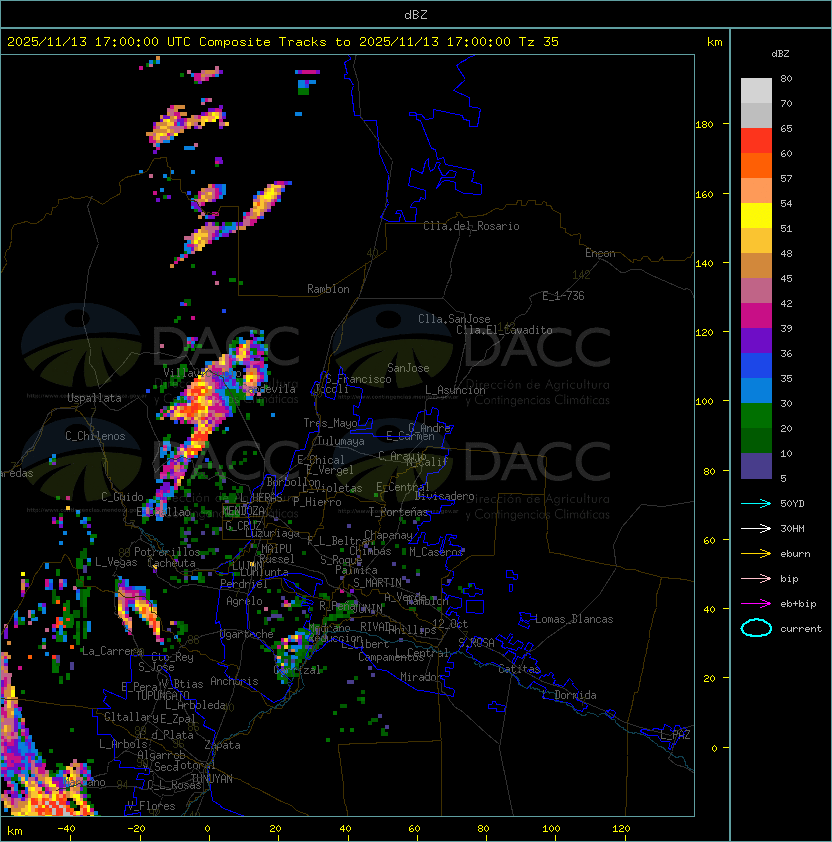
Task: Click the 'La_Carrera' map label
Action: 112,651
